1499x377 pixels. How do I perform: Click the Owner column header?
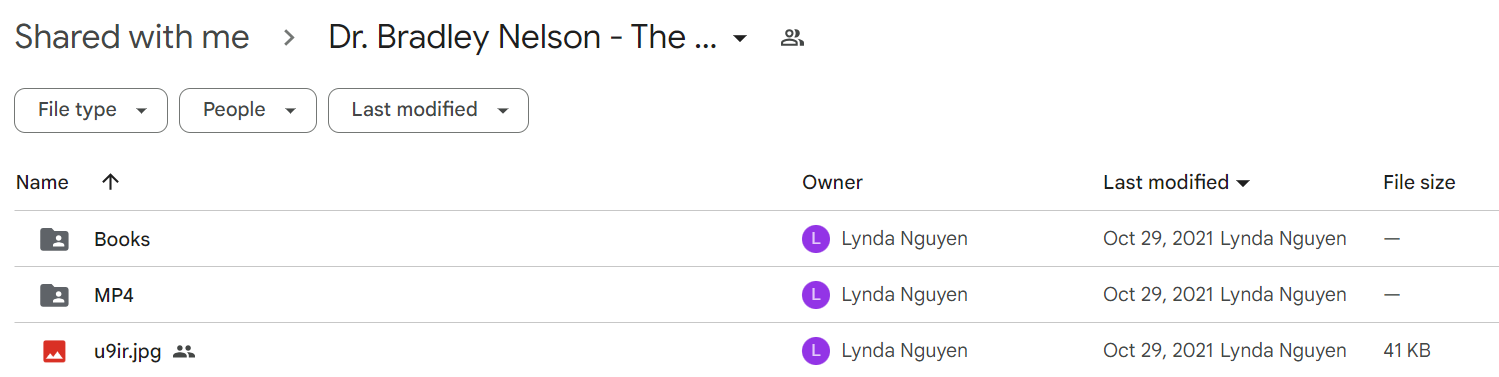[832, 182]
